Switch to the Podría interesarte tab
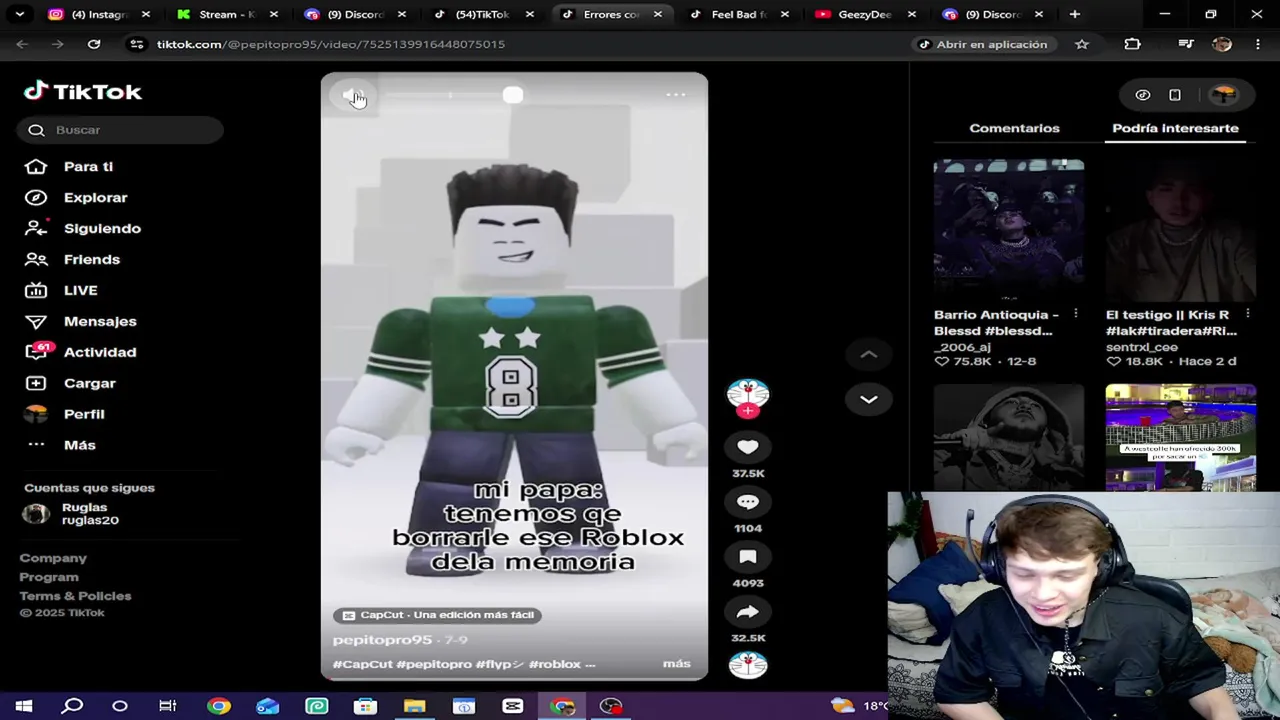1280x720 pixels. (1175, 128)
